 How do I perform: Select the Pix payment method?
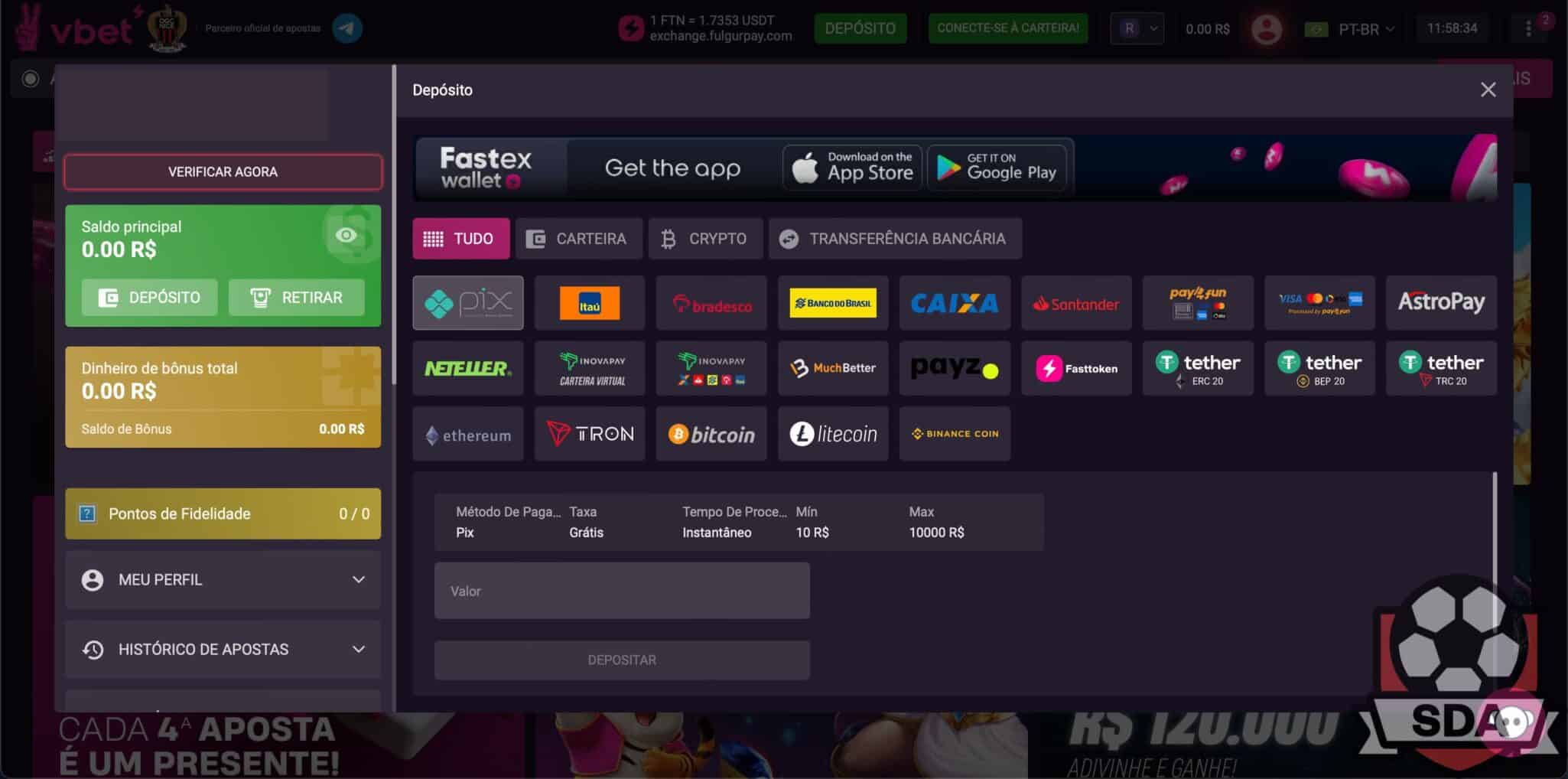click(467, 303)
